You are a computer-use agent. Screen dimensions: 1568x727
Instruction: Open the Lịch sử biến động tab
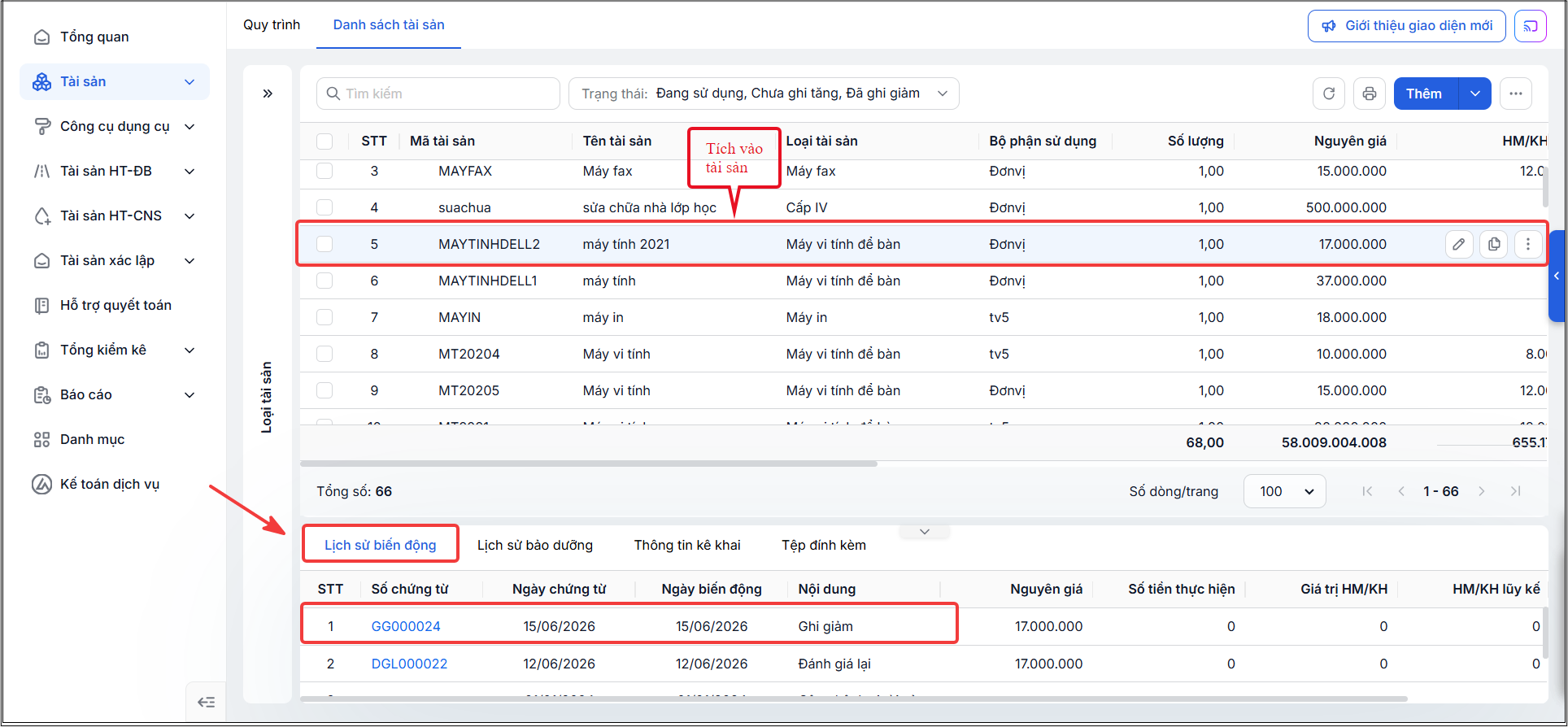(x=381, y=545)
